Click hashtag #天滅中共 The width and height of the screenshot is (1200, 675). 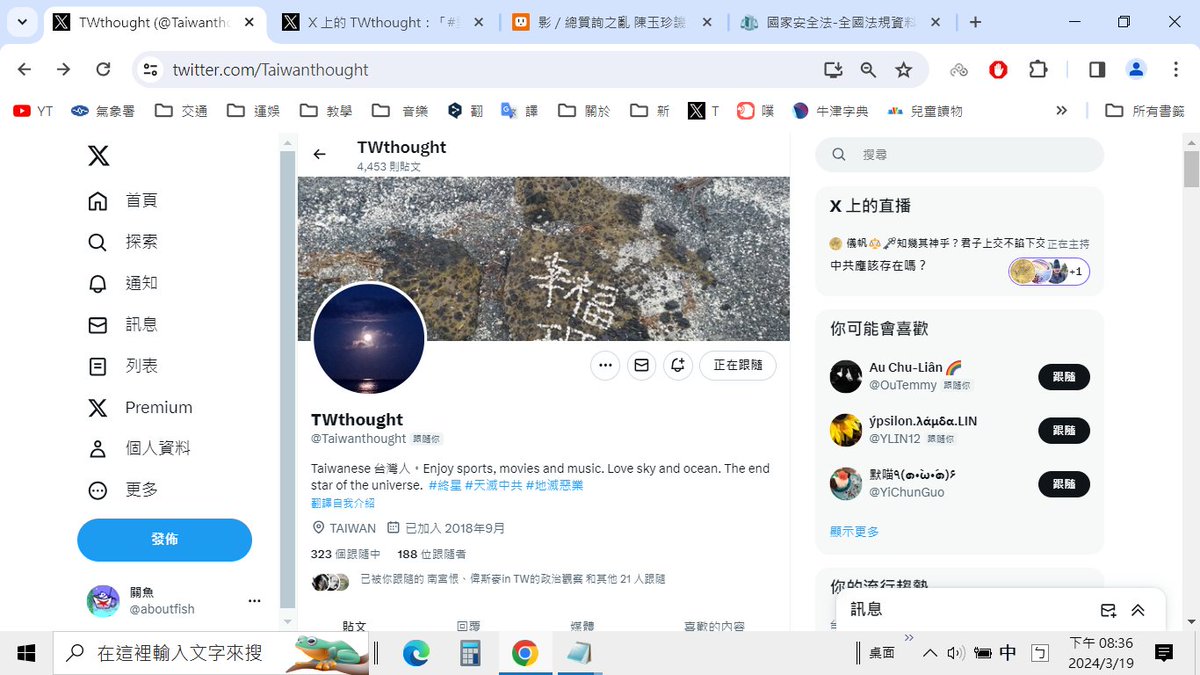493,486
